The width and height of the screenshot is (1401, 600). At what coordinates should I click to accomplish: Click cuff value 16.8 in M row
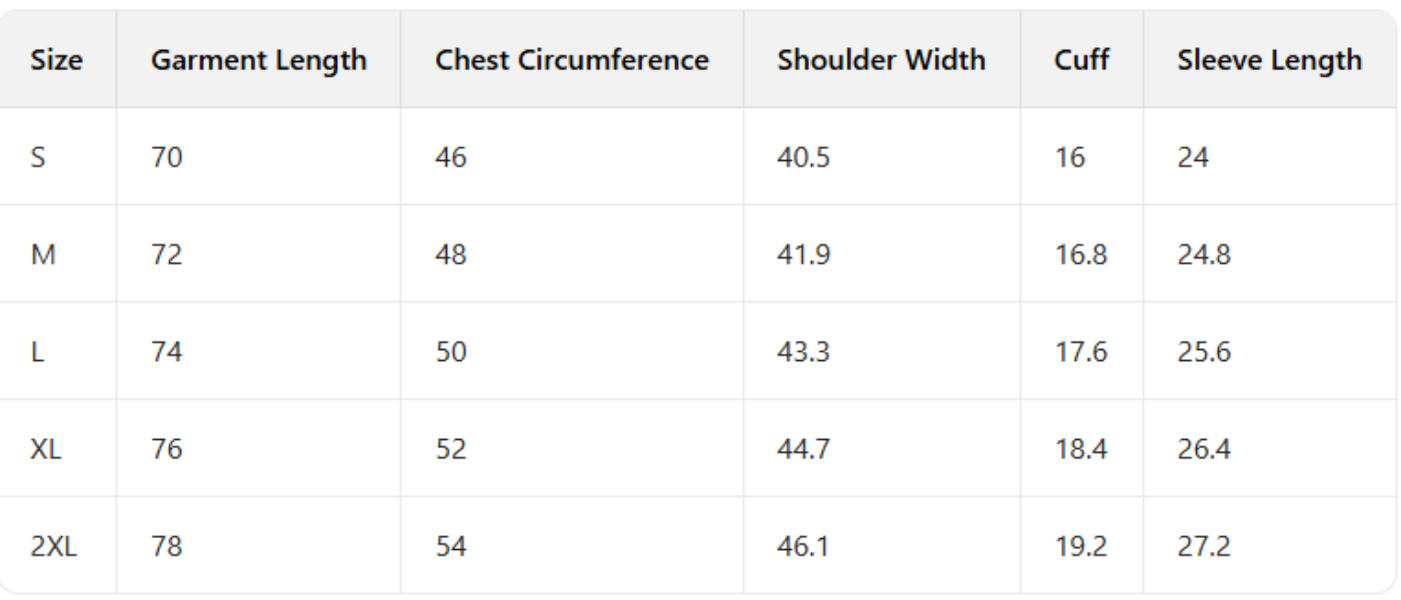1080,255
